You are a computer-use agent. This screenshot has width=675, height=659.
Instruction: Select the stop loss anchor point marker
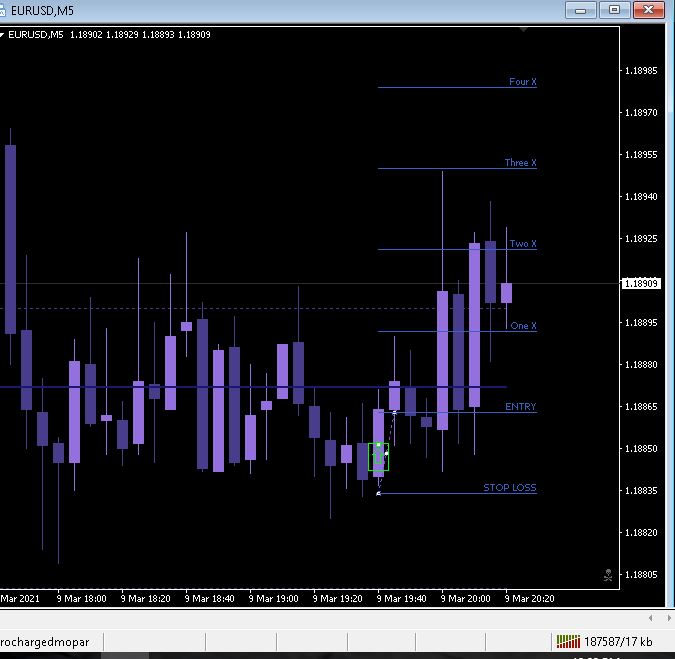tap(378, 493)
